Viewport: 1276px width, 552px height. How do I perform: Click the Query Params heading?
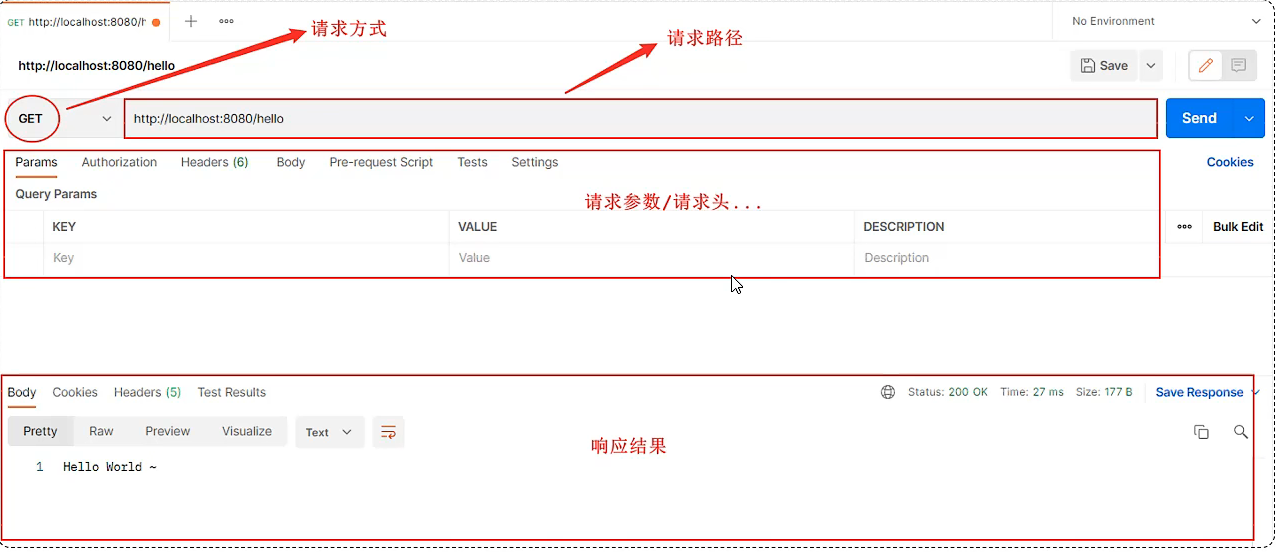coord(56,194)
